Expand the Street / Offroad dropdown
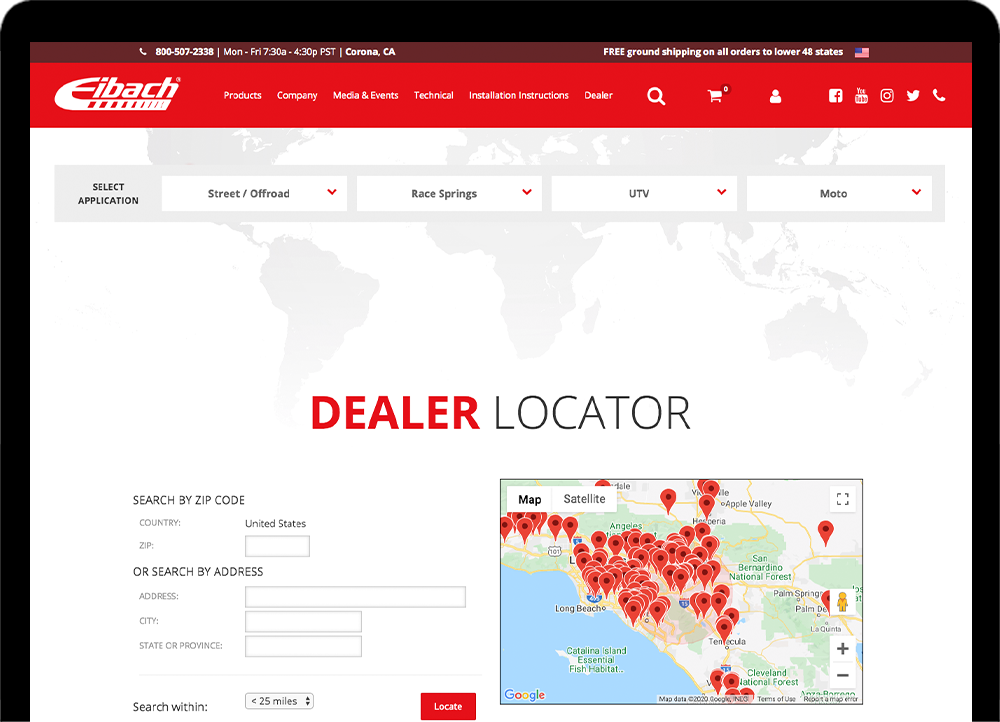The image size is (1000, 722). (254, 193)
